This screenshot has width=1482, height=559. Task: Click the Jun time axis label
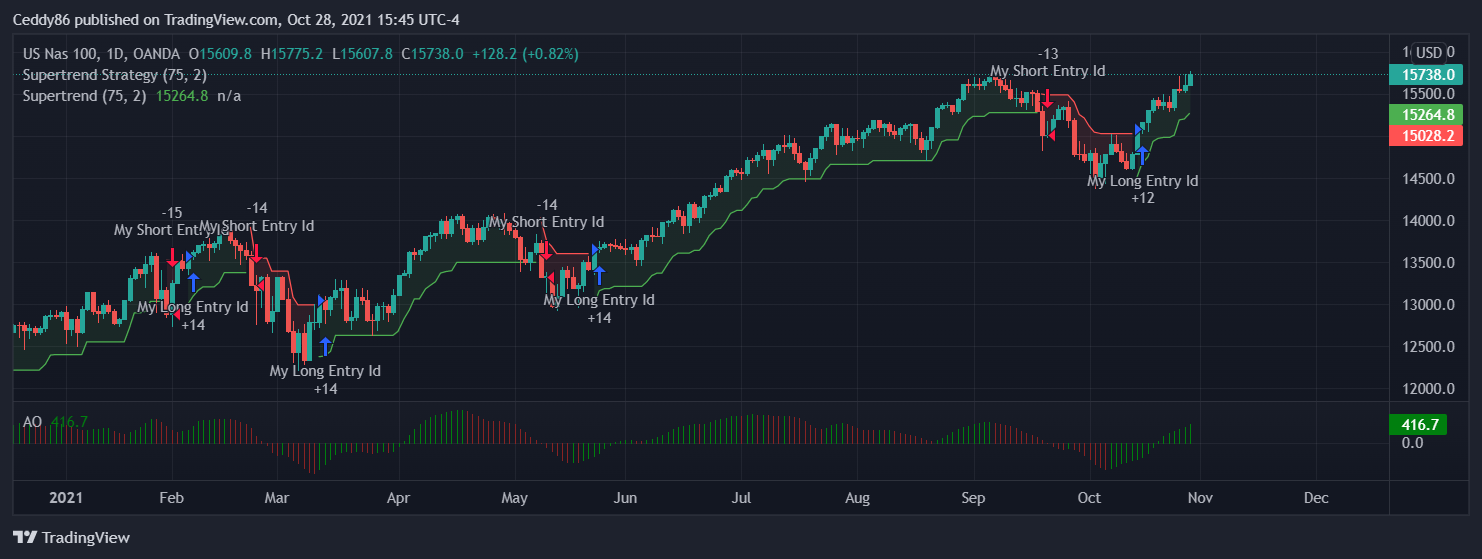coord(624,497)
